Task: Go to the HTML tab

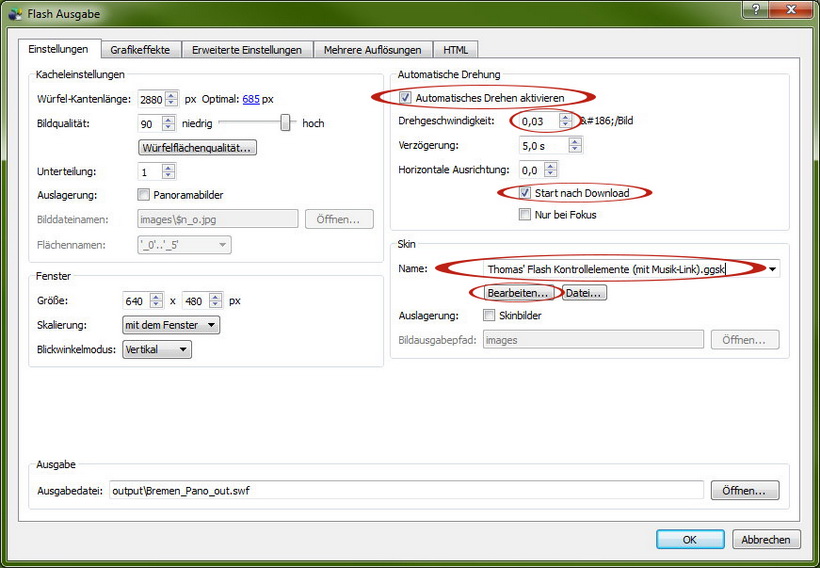Action: point(455,49)
